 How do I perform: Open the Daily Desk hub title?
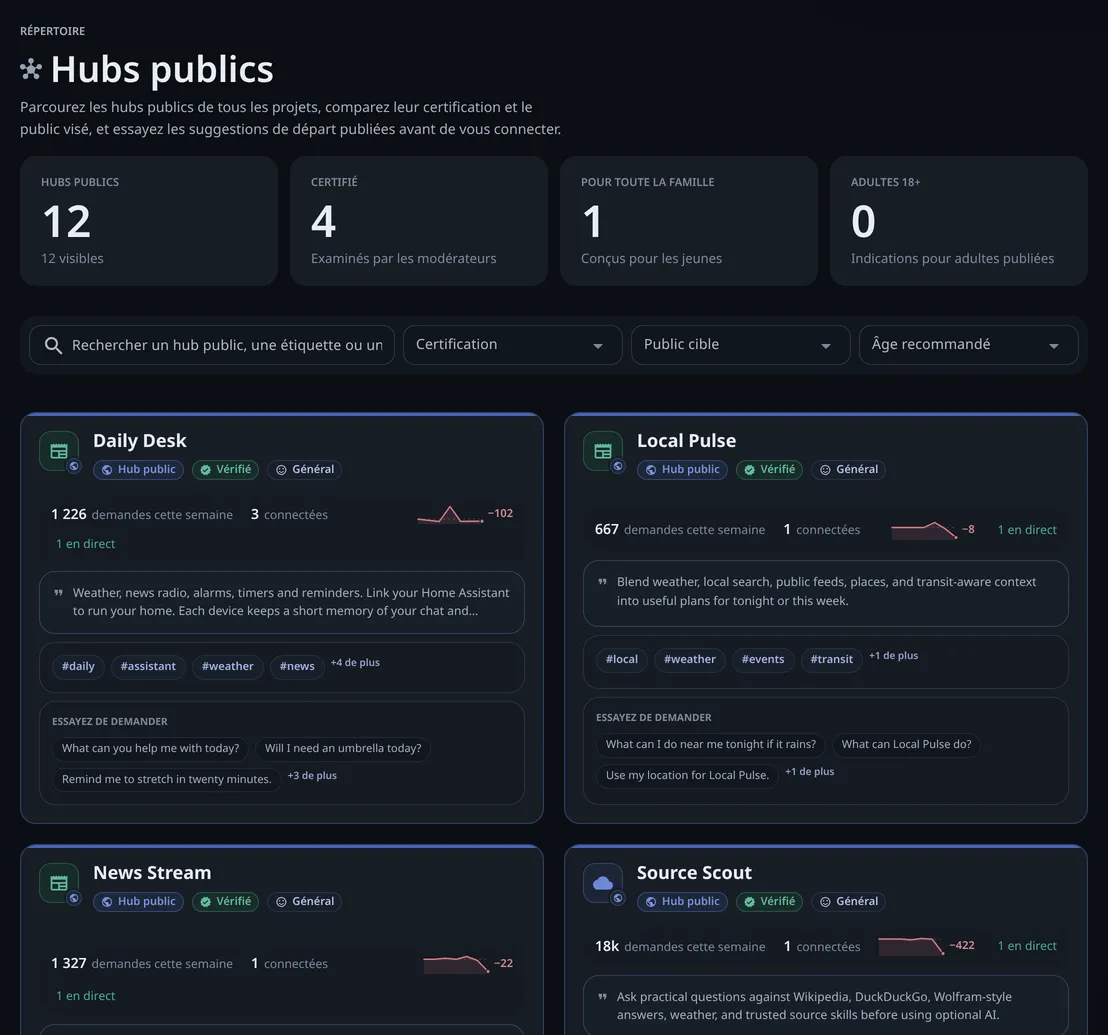coord(140,441)
